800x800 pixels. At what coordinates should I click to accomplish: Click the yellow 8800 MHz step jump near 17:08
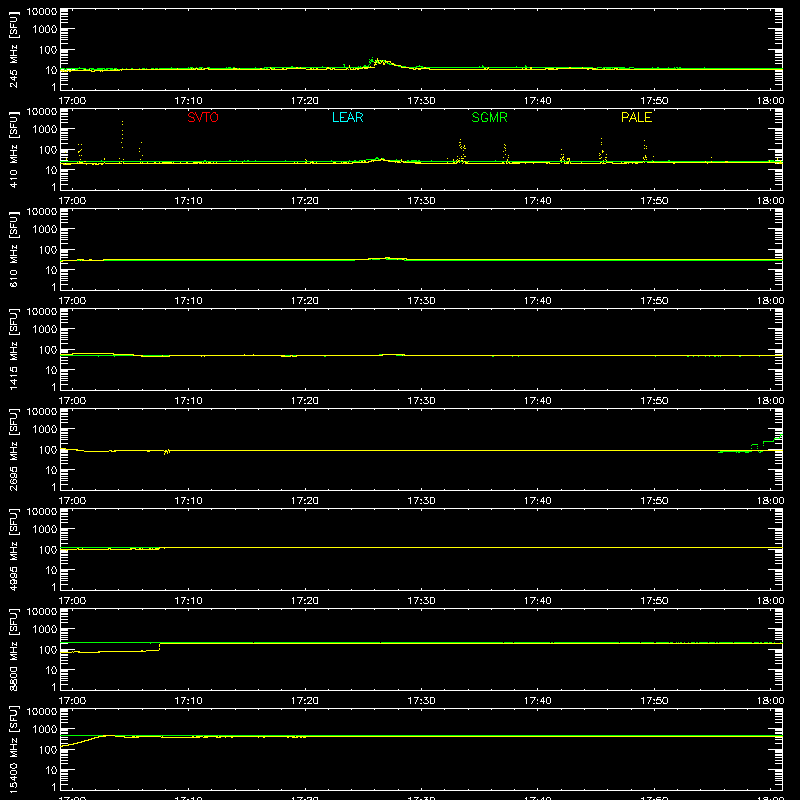(160, 647)
